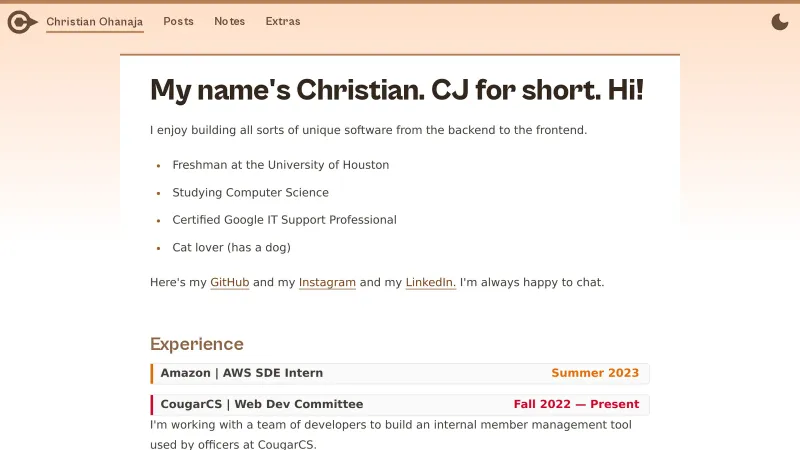Click the Studying Computer Science list item
The height and width of the screenshot is (450, 800).
click(x=250, y=192)
